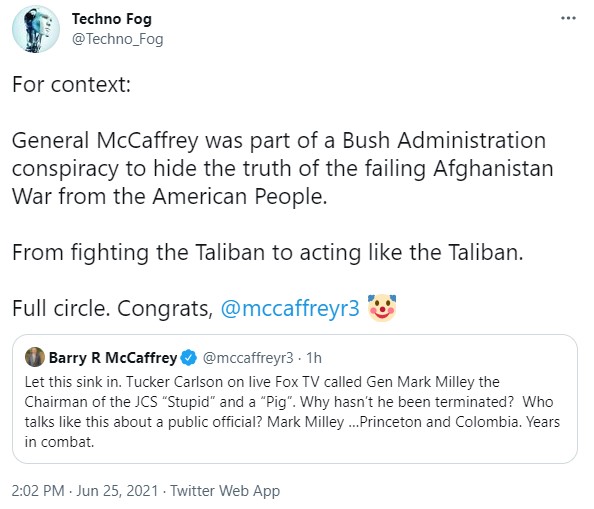Viewport: 594px width, 509px height.
Task: Click the clown face emoji
Action: [x=382, y=308]
